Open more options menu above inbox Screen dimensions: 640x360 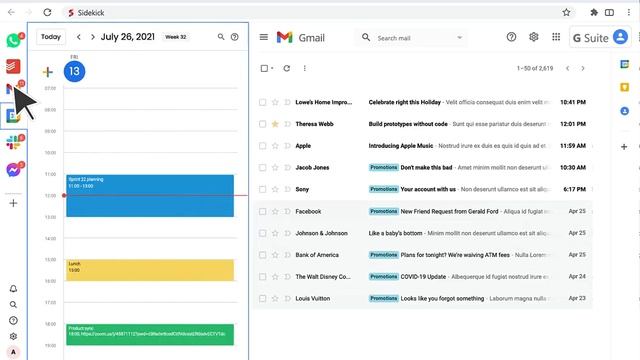coord(304,68)
